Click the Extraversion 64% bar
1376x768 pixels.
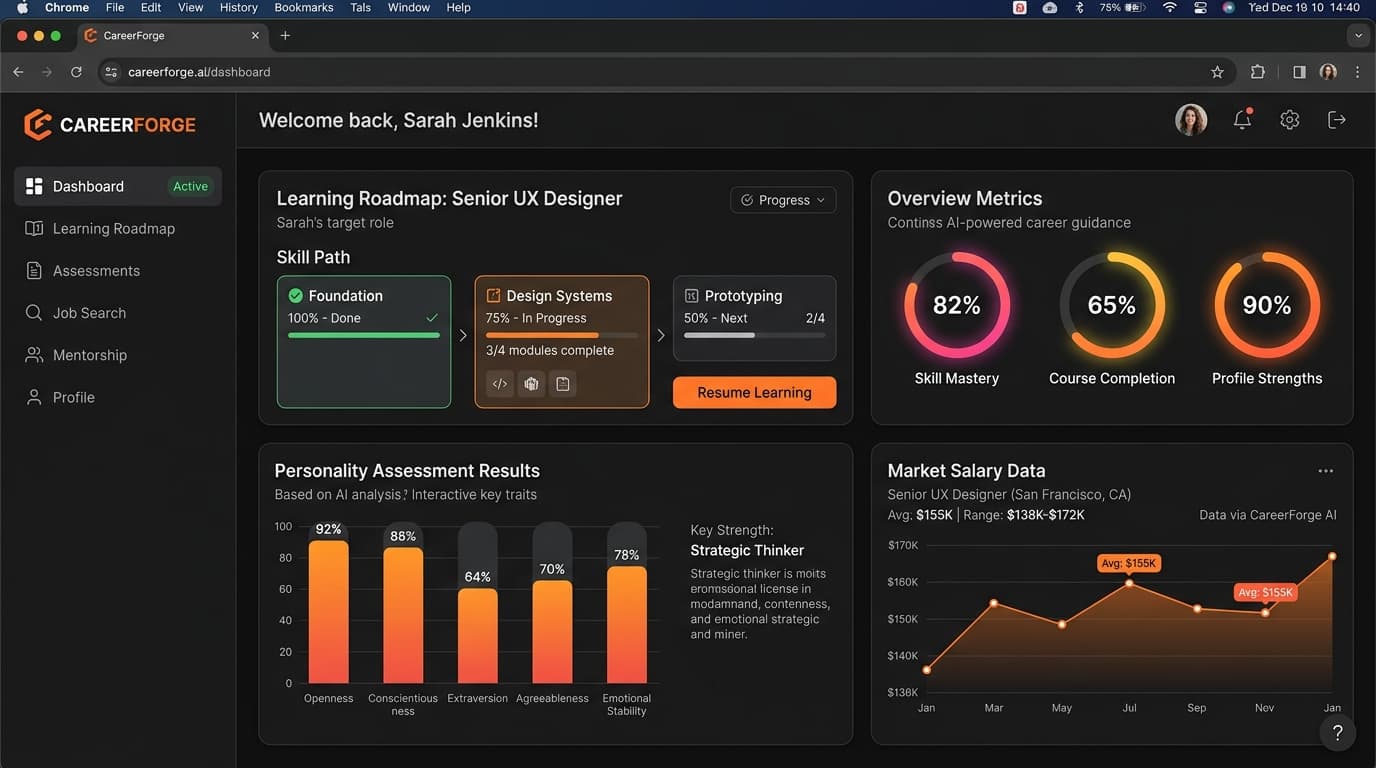coord(478,636)
